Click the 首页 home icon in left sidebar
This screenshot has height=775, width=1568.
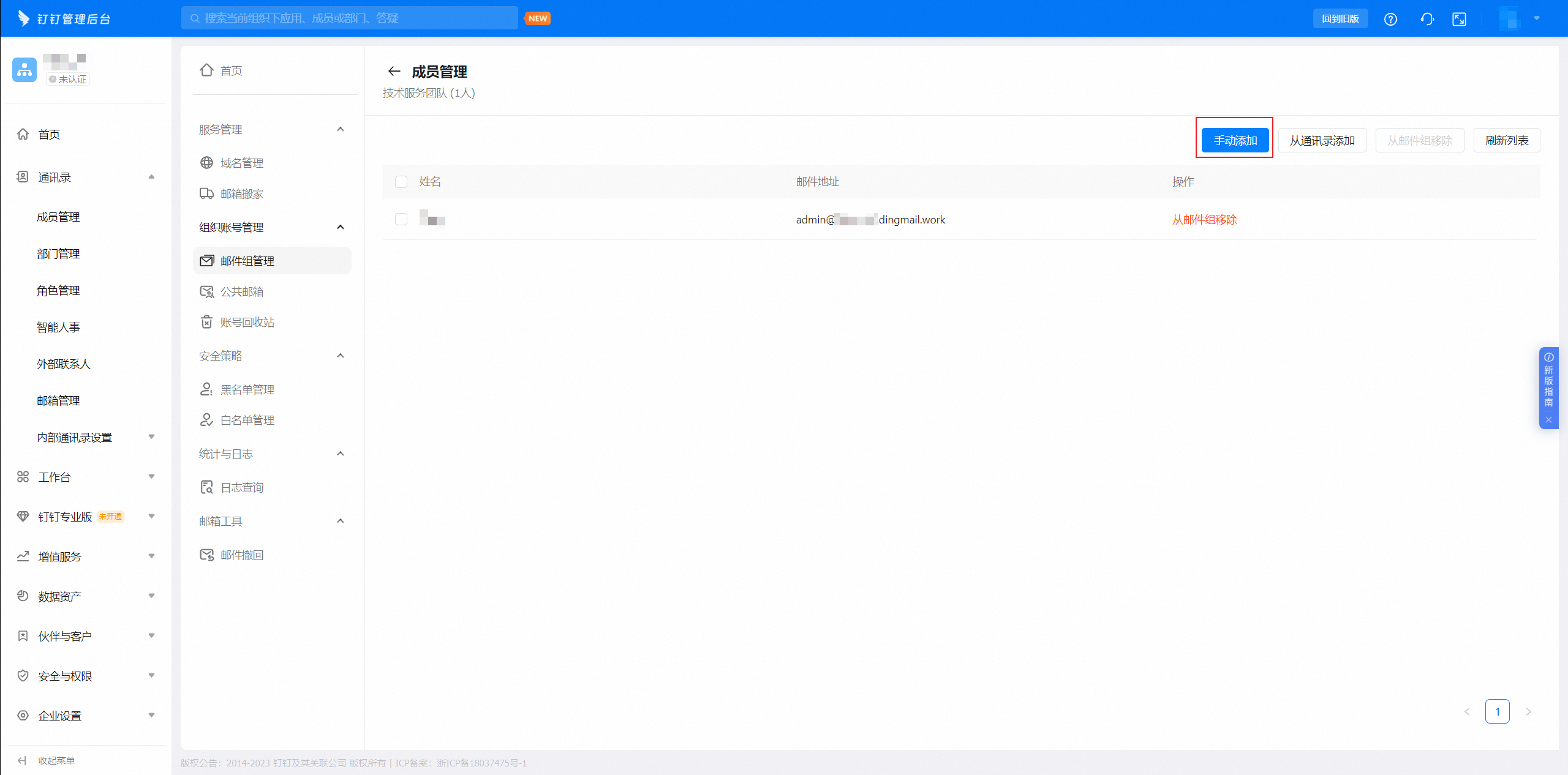[23, 134]
